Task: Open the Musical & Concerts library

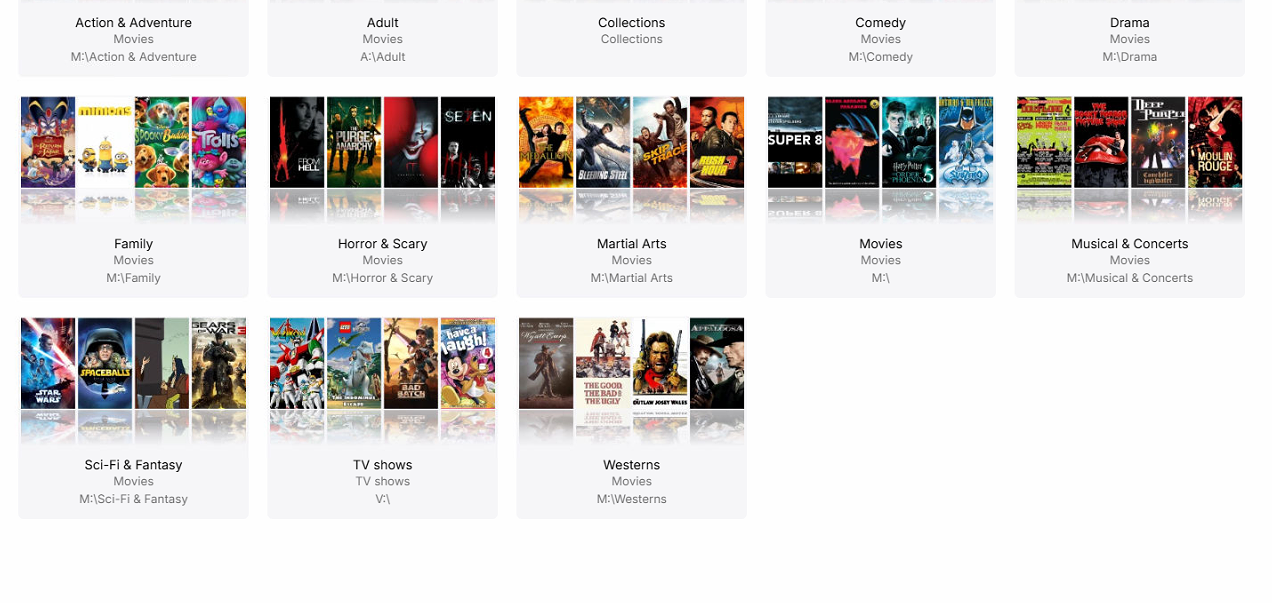Action: coord(1129,196)
